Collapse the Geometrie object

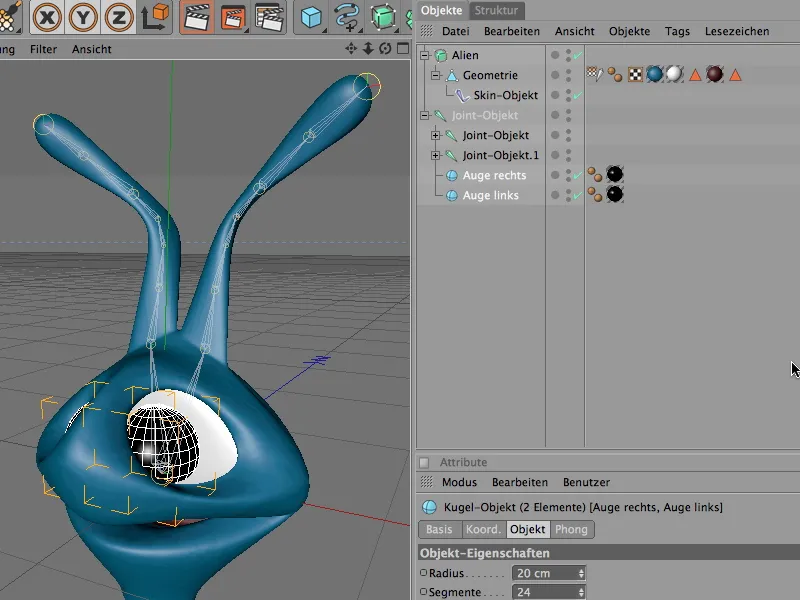[x=435, y=75]
